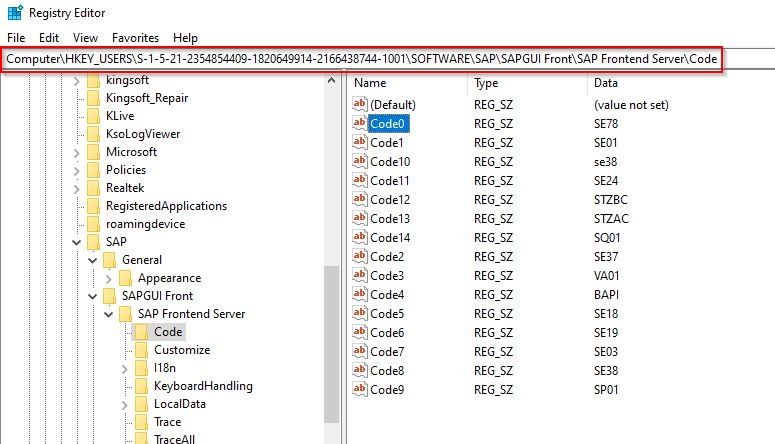
Task: Click the string icon of Code14
Action: (360, 237)
